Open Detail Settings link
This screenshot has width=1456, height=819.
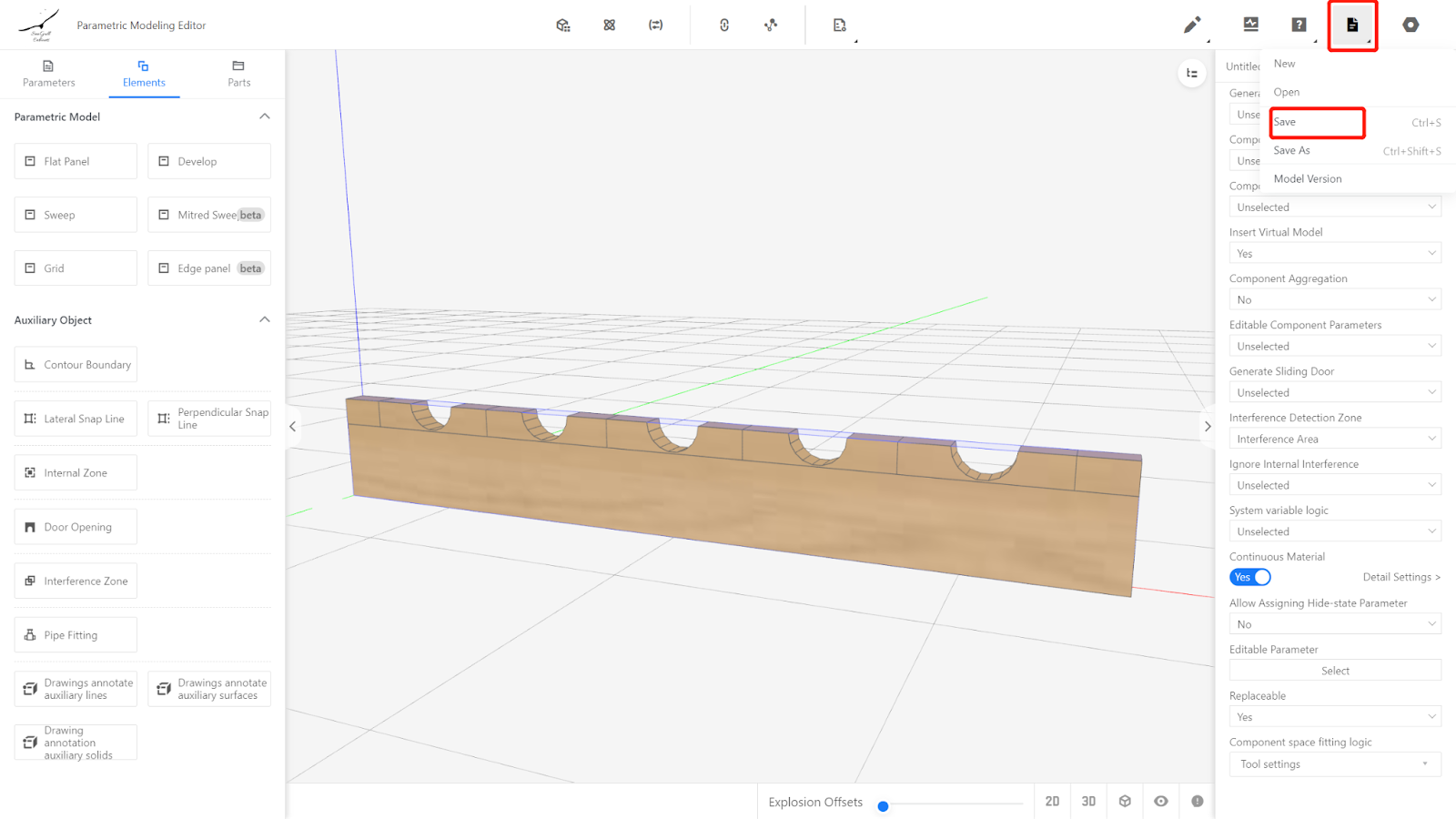click(1400, 577)
